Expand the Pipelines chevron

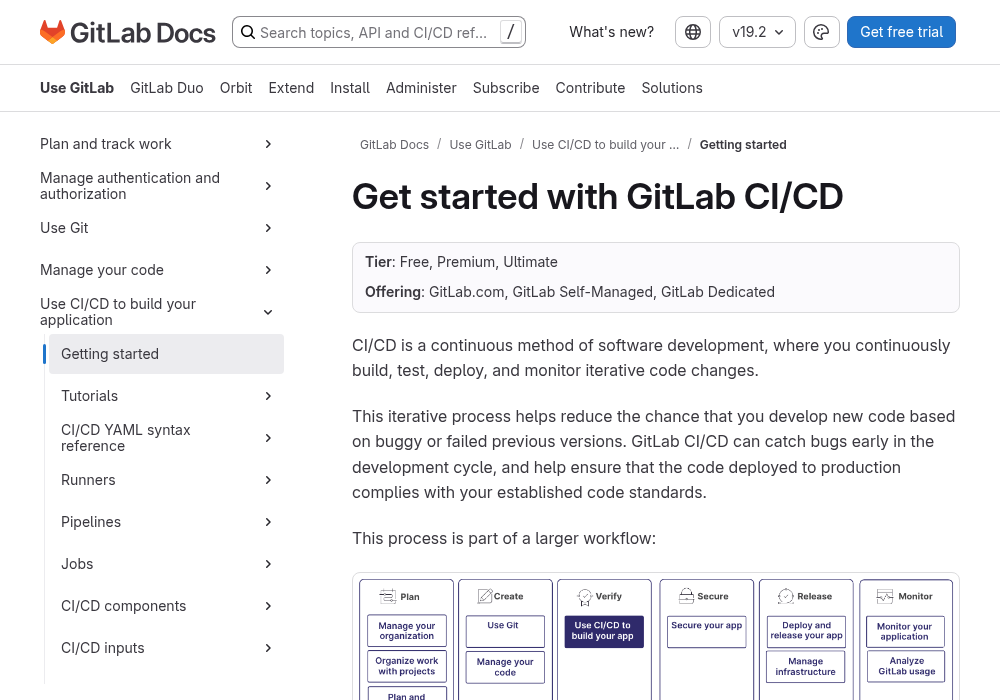268,522
